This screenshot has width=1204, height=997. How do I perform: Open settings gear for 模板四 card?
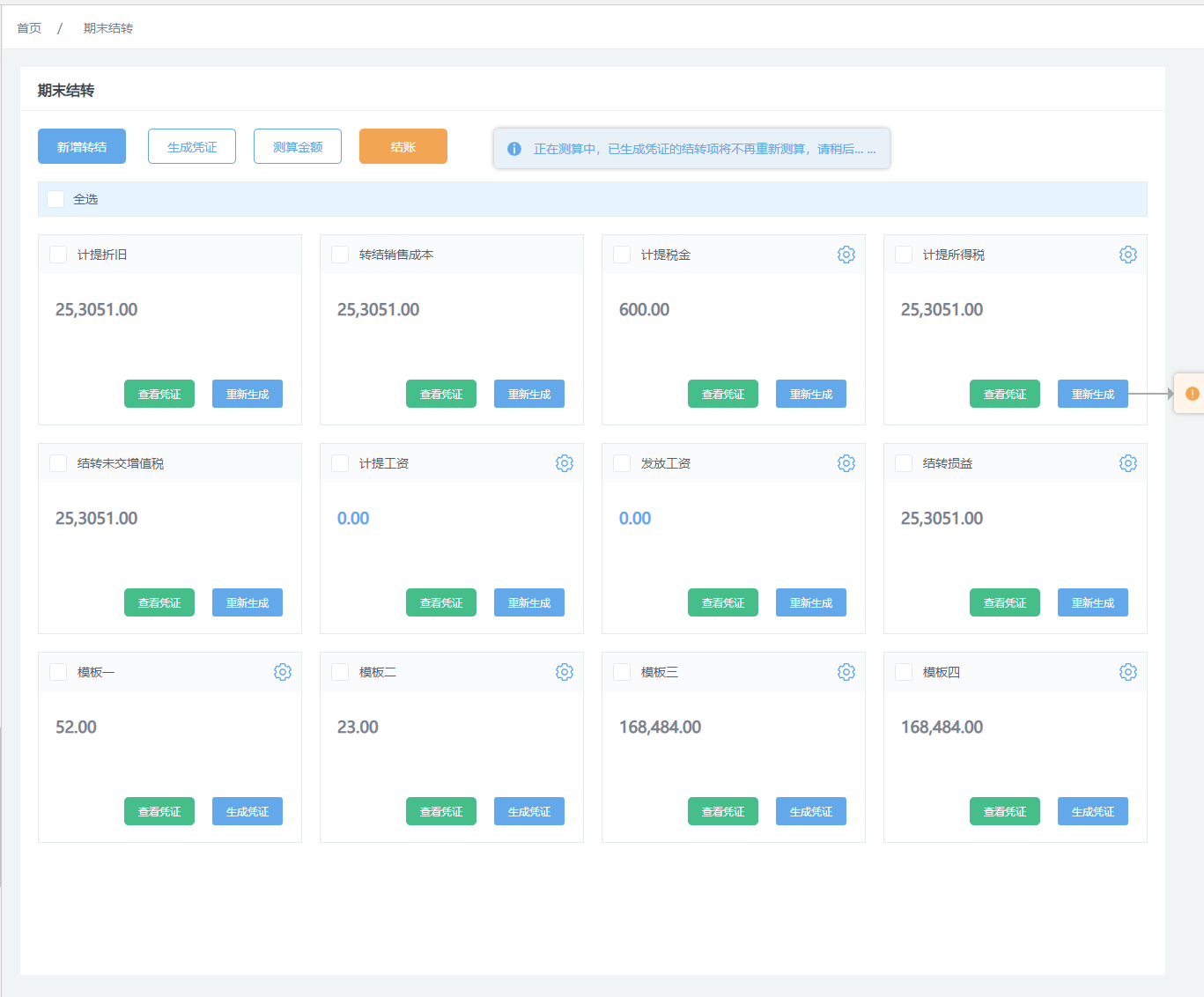[x=1128, y=672]
